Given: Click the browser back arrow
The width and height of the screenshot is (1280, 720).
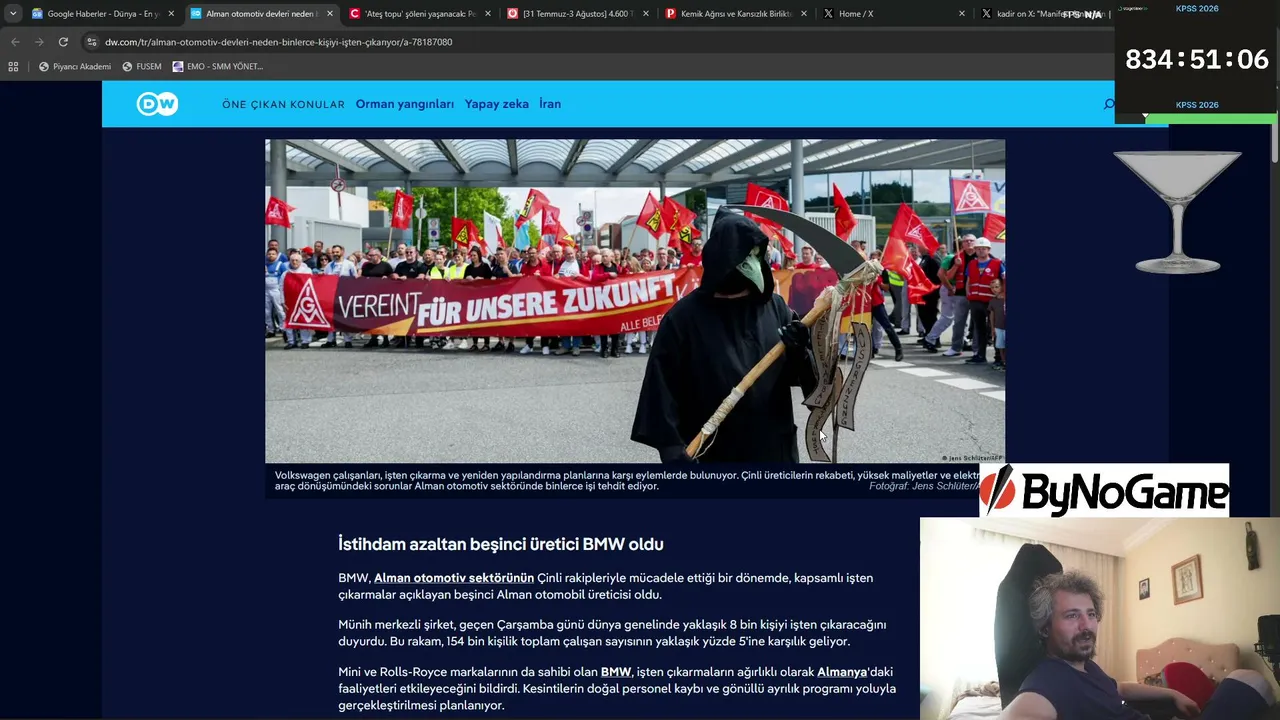Looking at the screenshot, I should pyautogui.click(x=15, y=42).
